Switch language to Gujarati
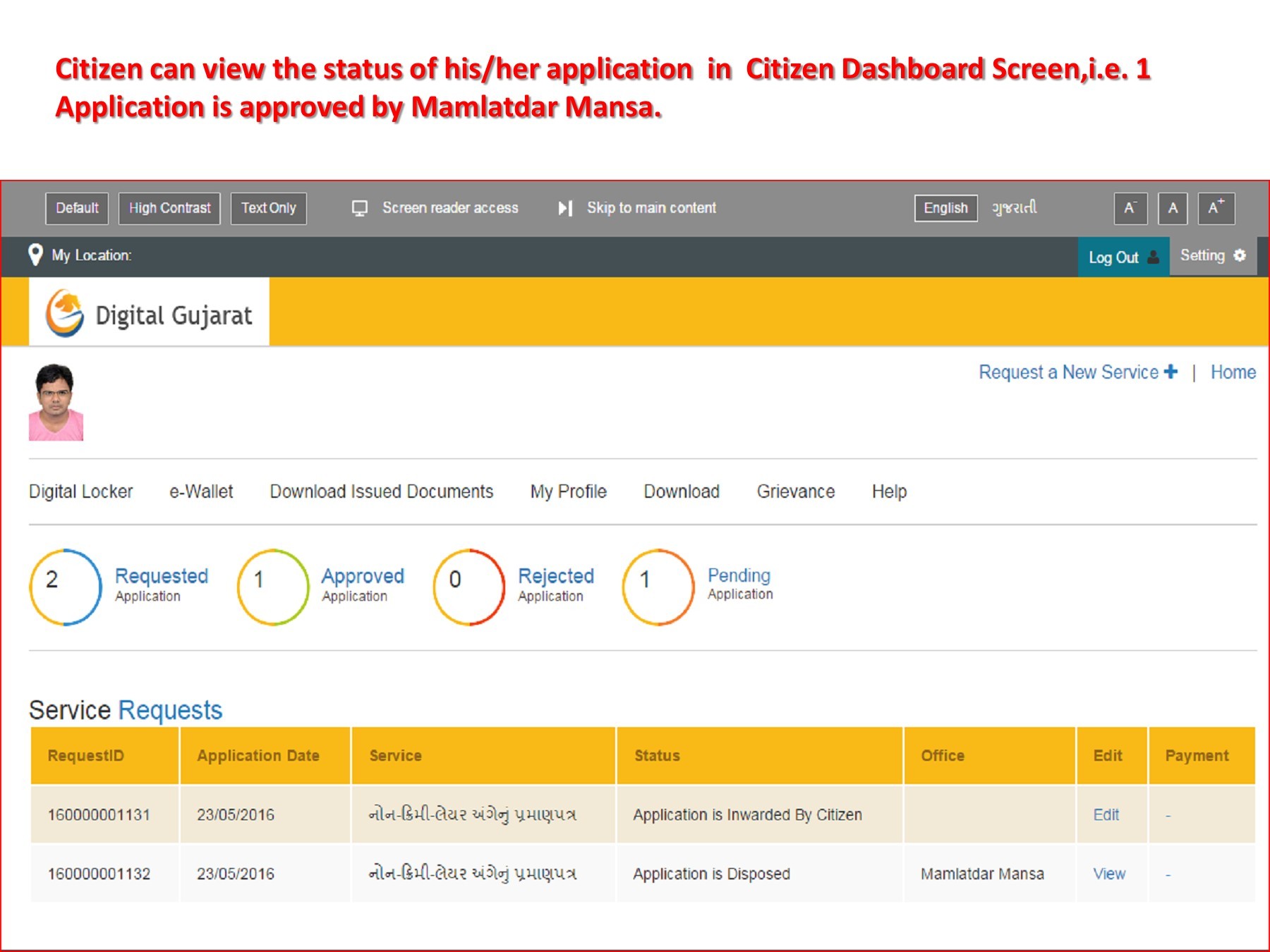This screenshot has width=1270, height=952. [1014, 208]
